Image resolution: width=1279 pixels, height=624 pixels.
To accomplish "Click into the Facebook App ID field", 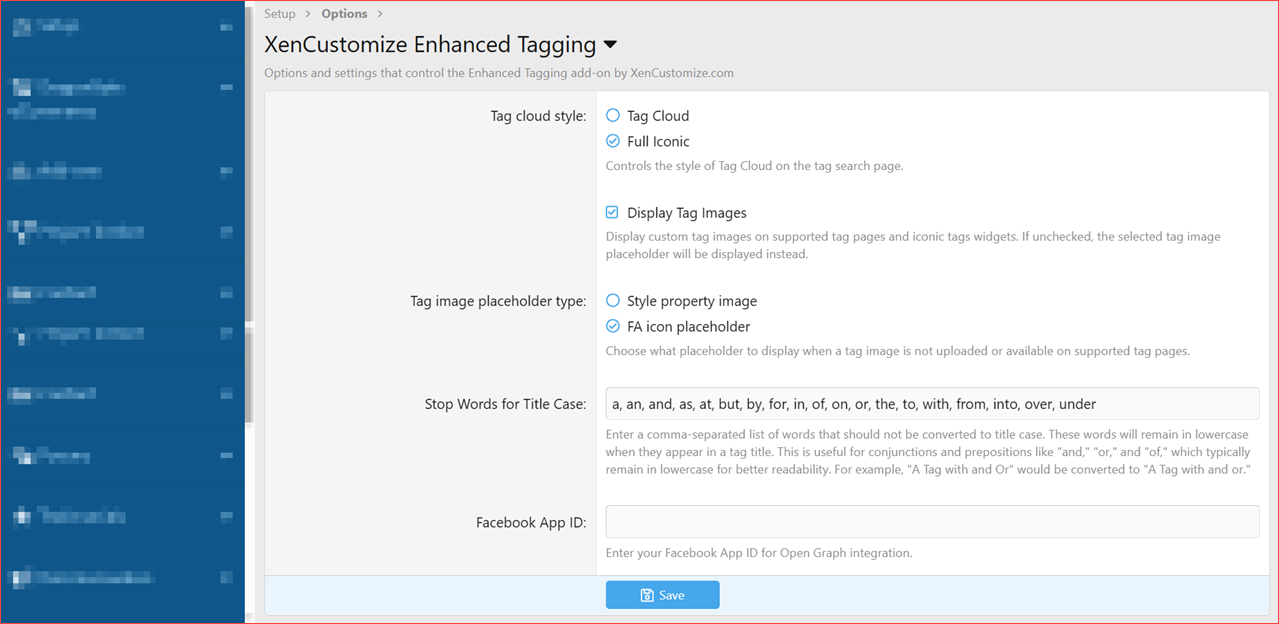I will [x=931, y=520].
